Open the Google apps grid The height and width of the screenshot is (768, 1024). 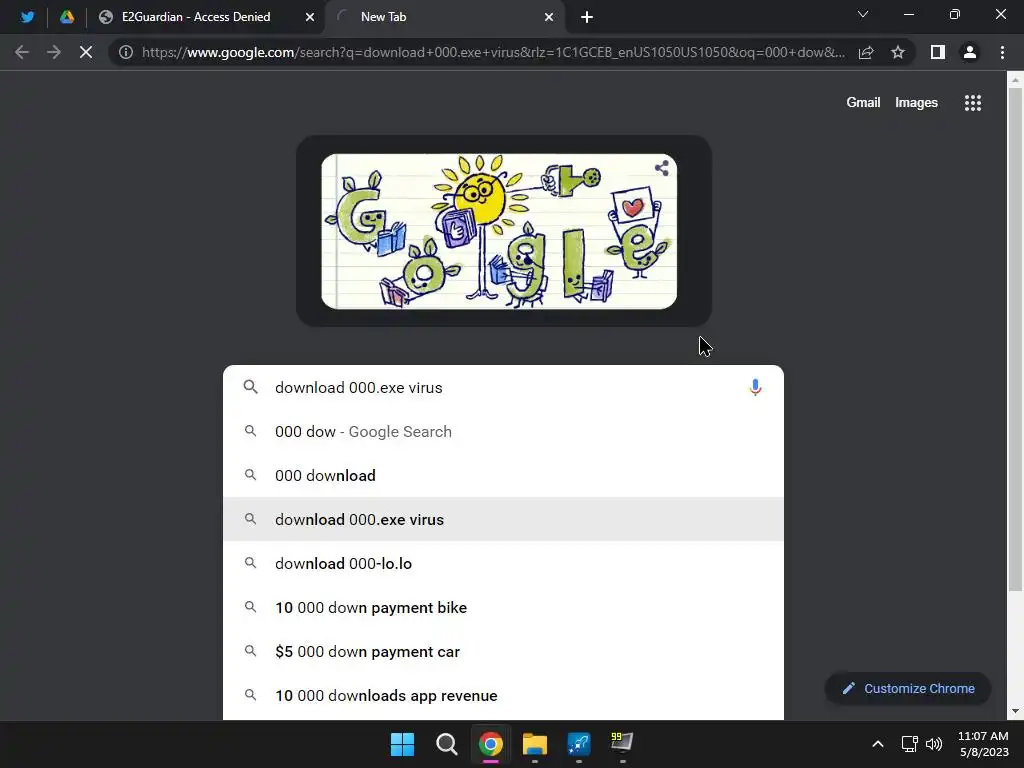[973, 103]
